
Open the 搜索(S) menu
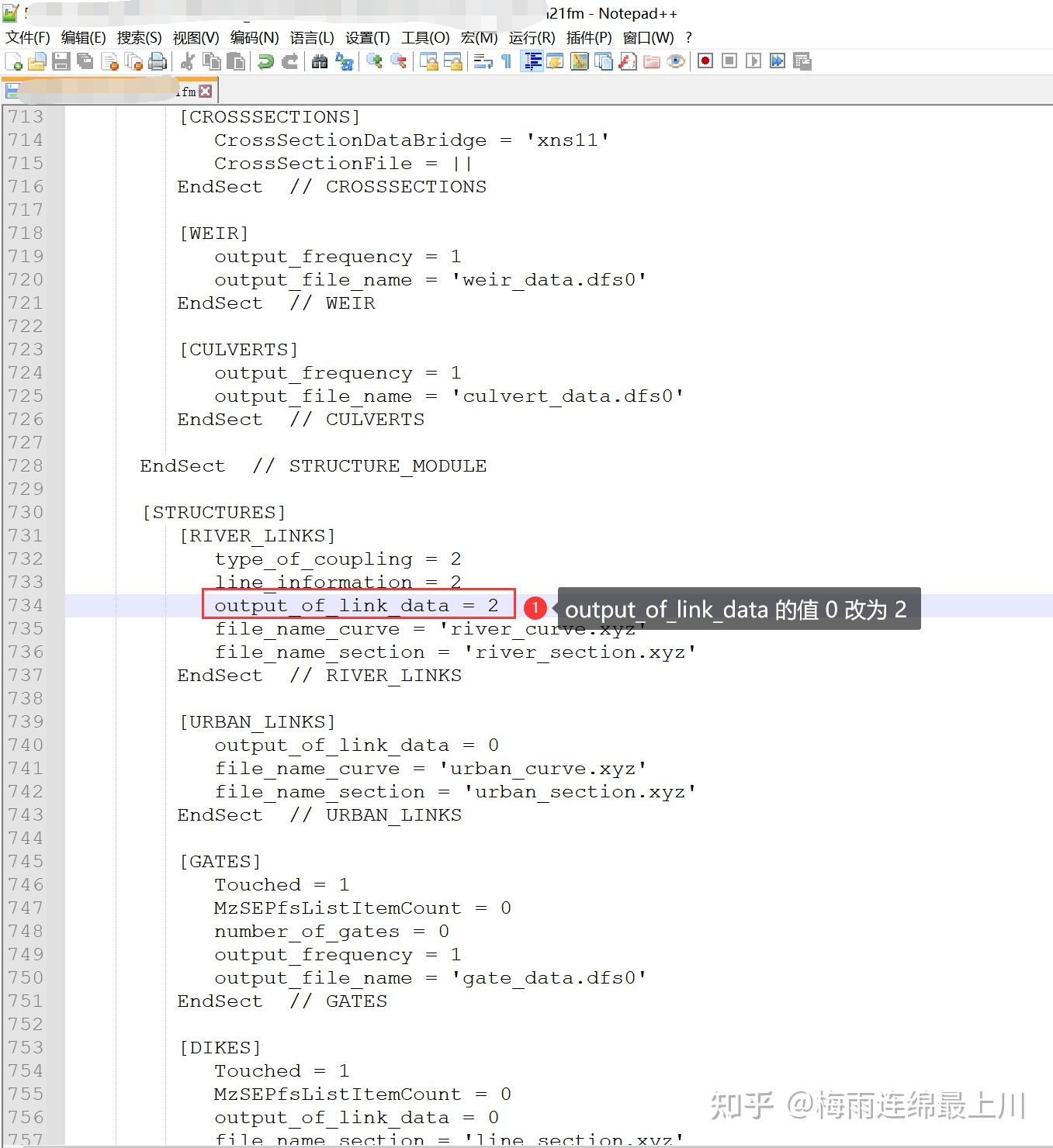tap(140, 37)
